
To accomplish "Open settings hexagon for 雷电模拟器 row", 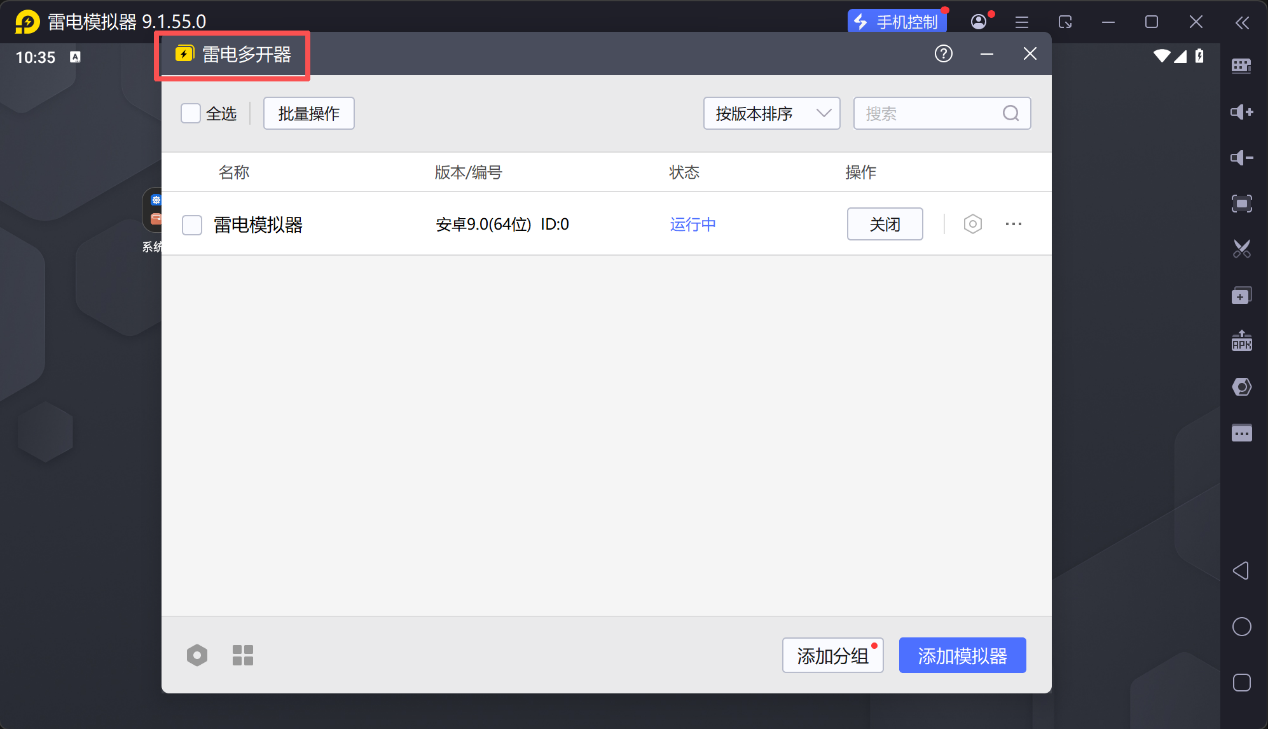I will coord(972,224).
